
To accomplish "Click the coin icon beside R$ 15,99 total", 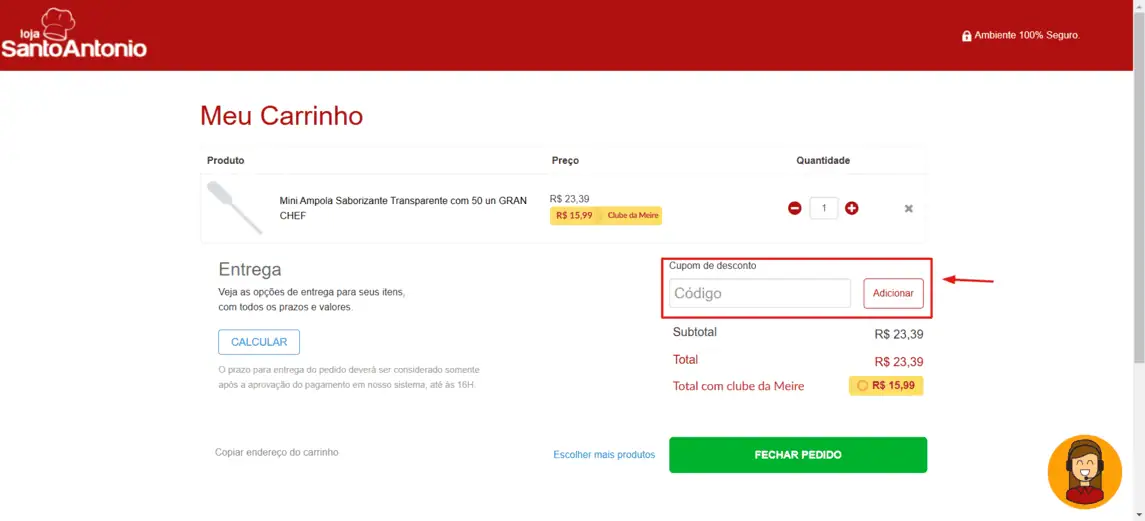I will tap(862, 386).
